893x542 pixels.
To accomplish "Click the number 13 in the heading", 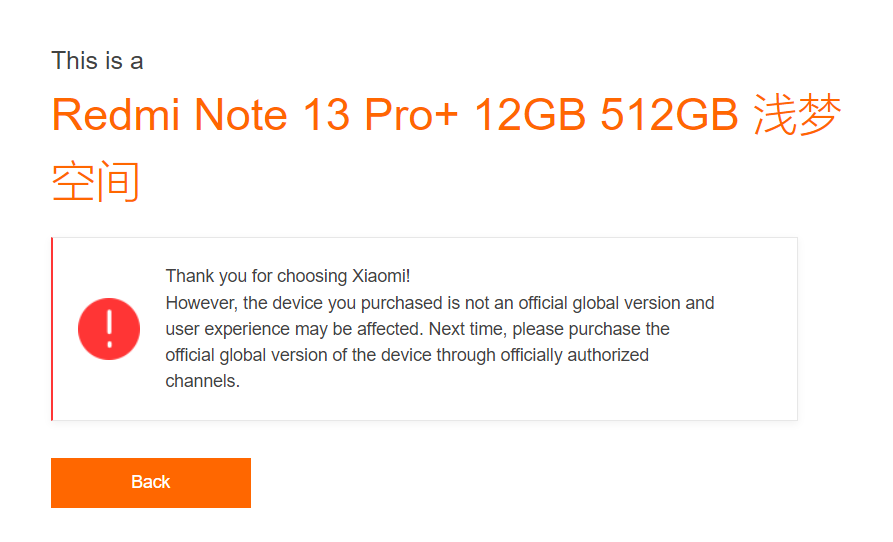I will pyautogui.click(x=326, y=115).
